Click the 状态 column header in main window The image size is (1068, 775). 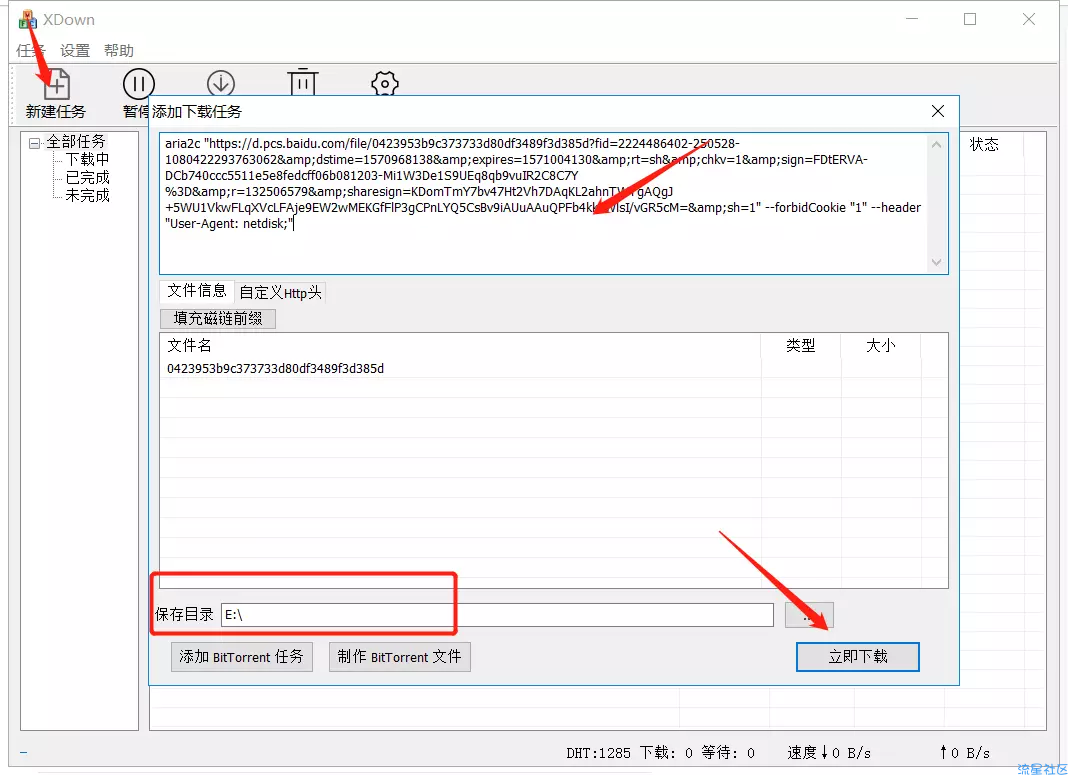[984, 144]
